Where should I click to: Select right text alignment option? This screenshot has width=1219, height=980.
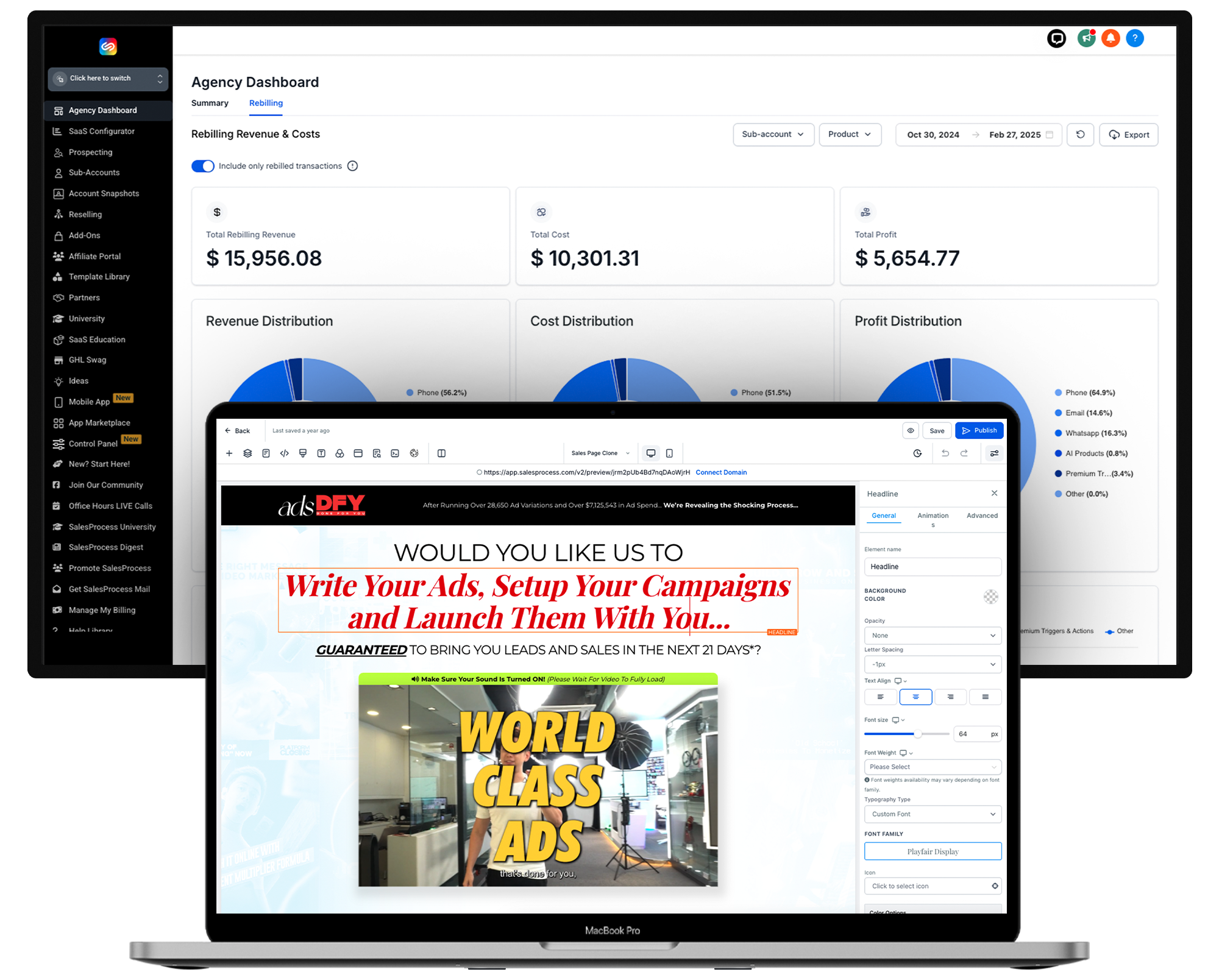tap(950, 697)
